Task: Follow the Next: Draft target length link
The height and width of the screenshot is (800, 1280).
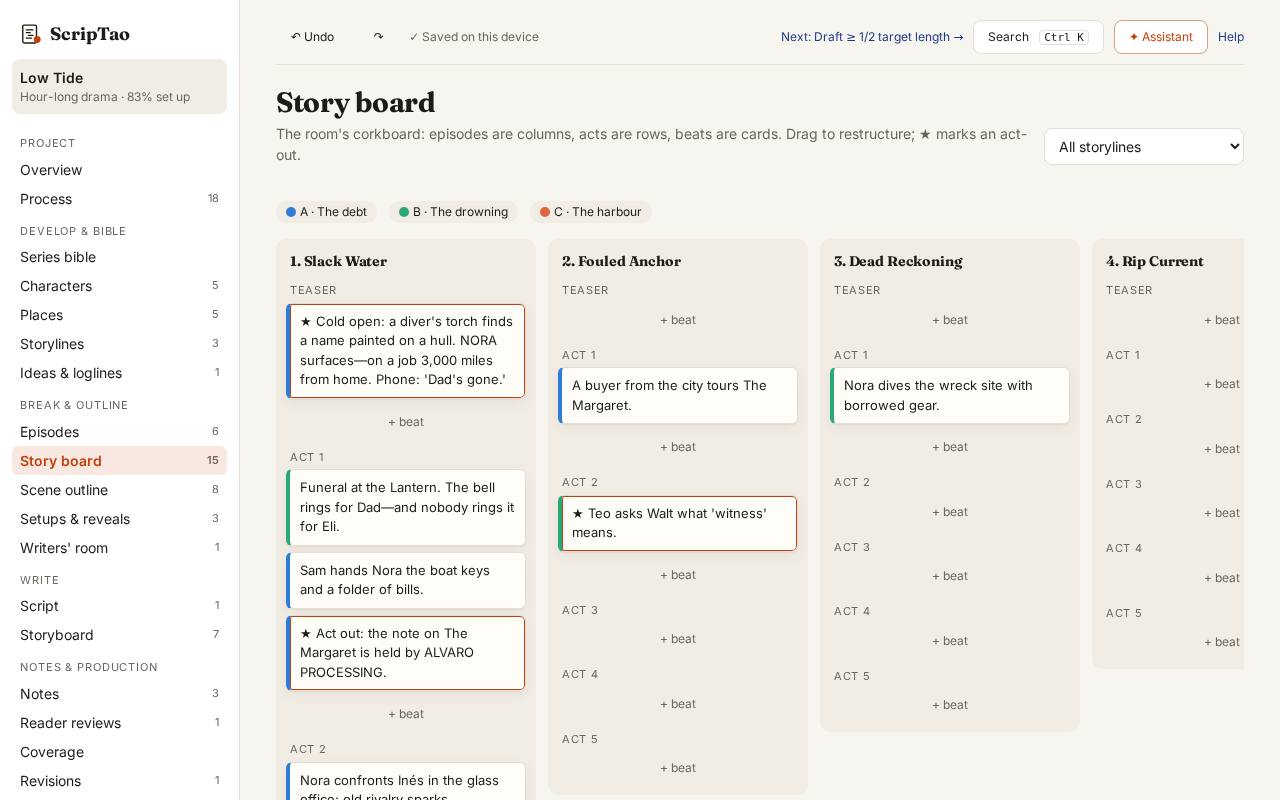Action: coord(872,37)
